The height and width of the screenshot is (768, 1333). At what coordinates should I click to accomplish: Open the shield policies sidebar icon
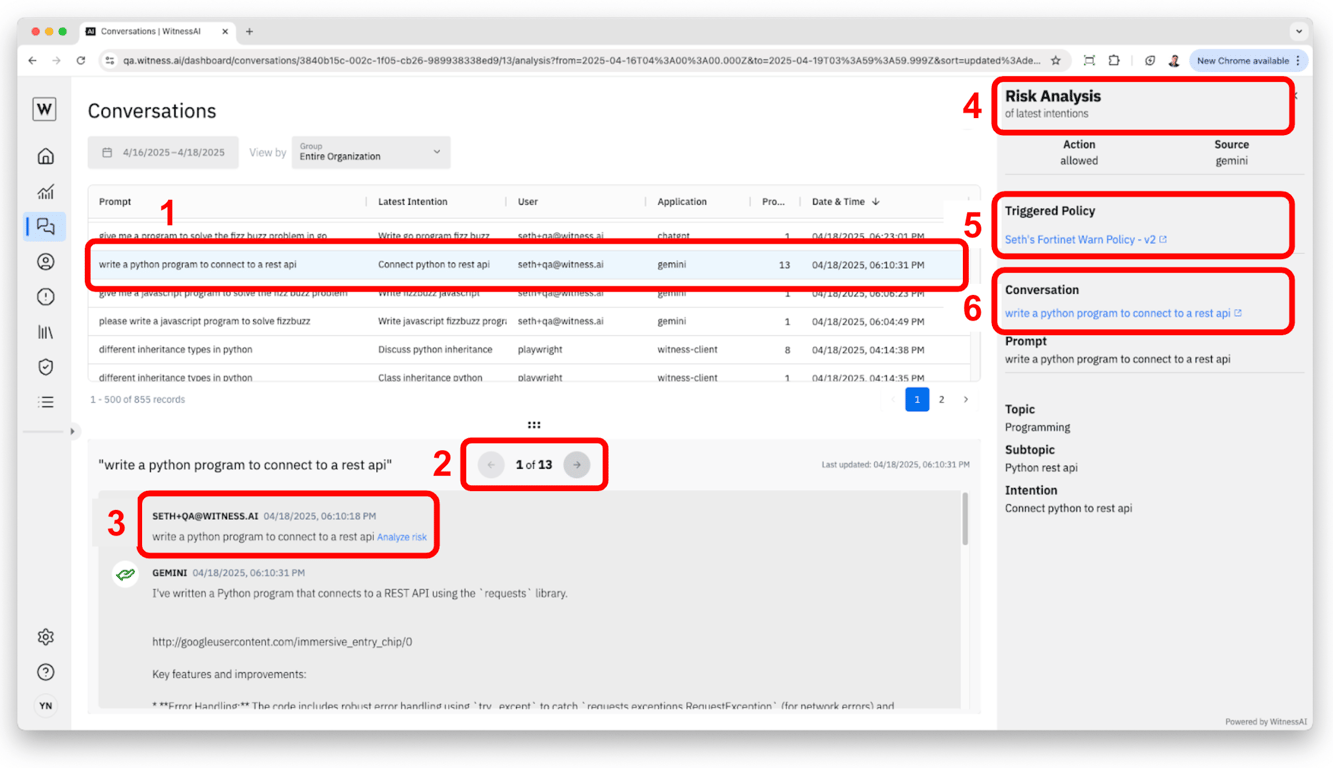(45, 367)
